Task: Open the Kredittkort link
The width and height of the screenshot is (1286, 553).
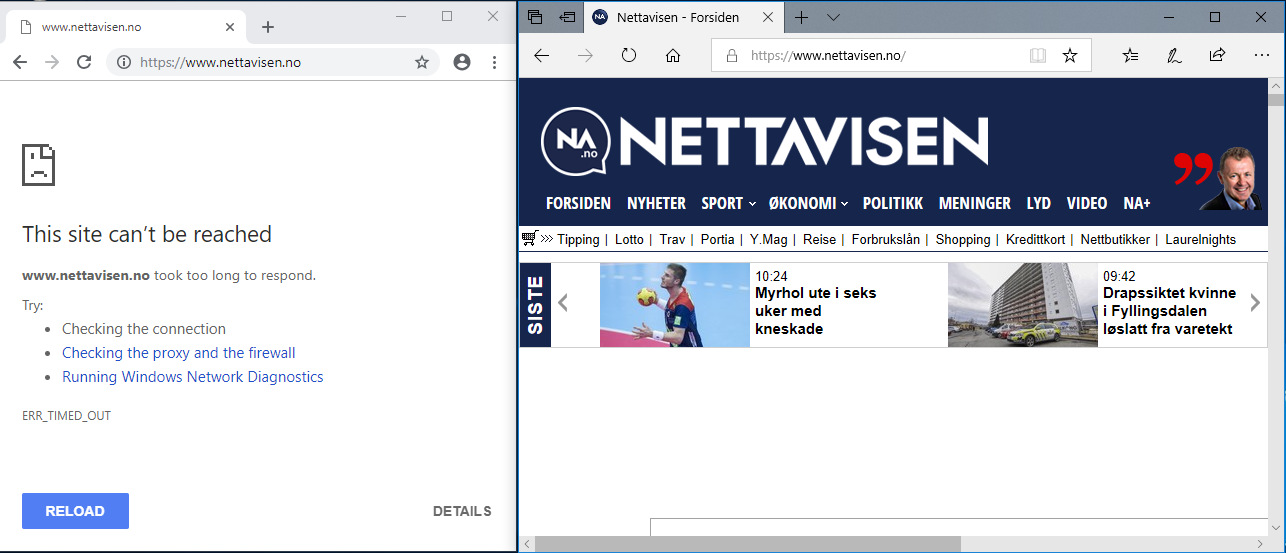Action: click(x=1035, y=240)
